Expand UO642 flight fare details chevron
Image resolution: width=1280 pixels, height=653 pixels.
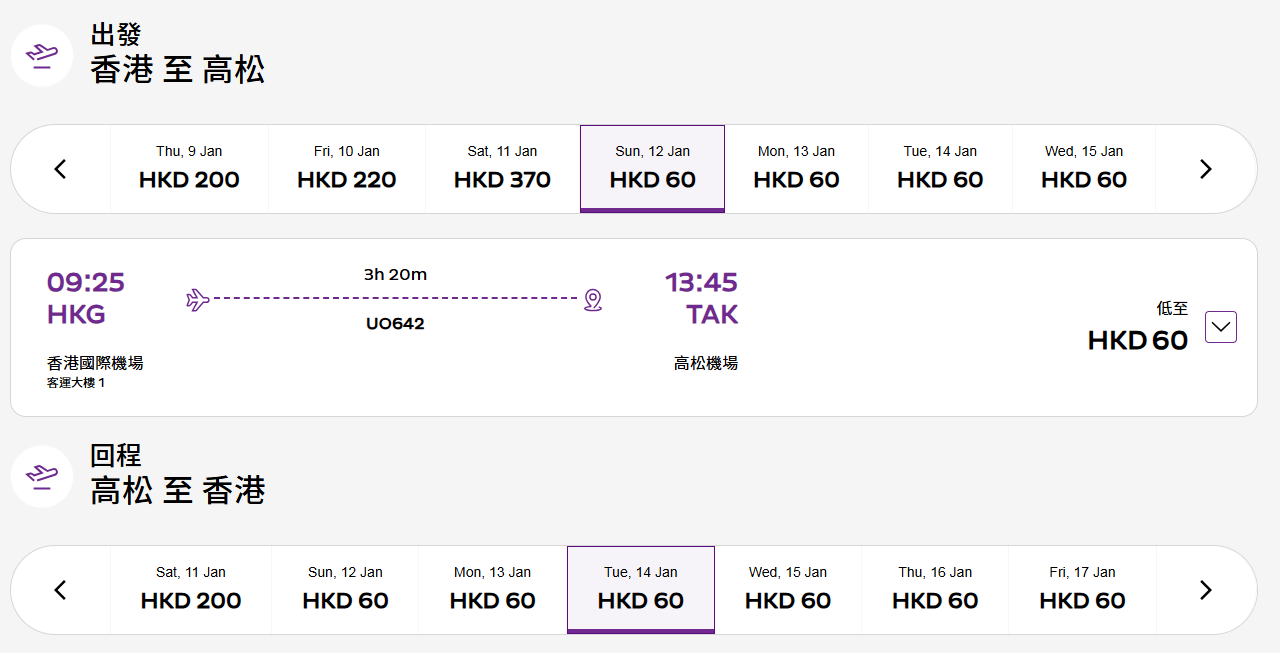click(x=1221, y=327)
